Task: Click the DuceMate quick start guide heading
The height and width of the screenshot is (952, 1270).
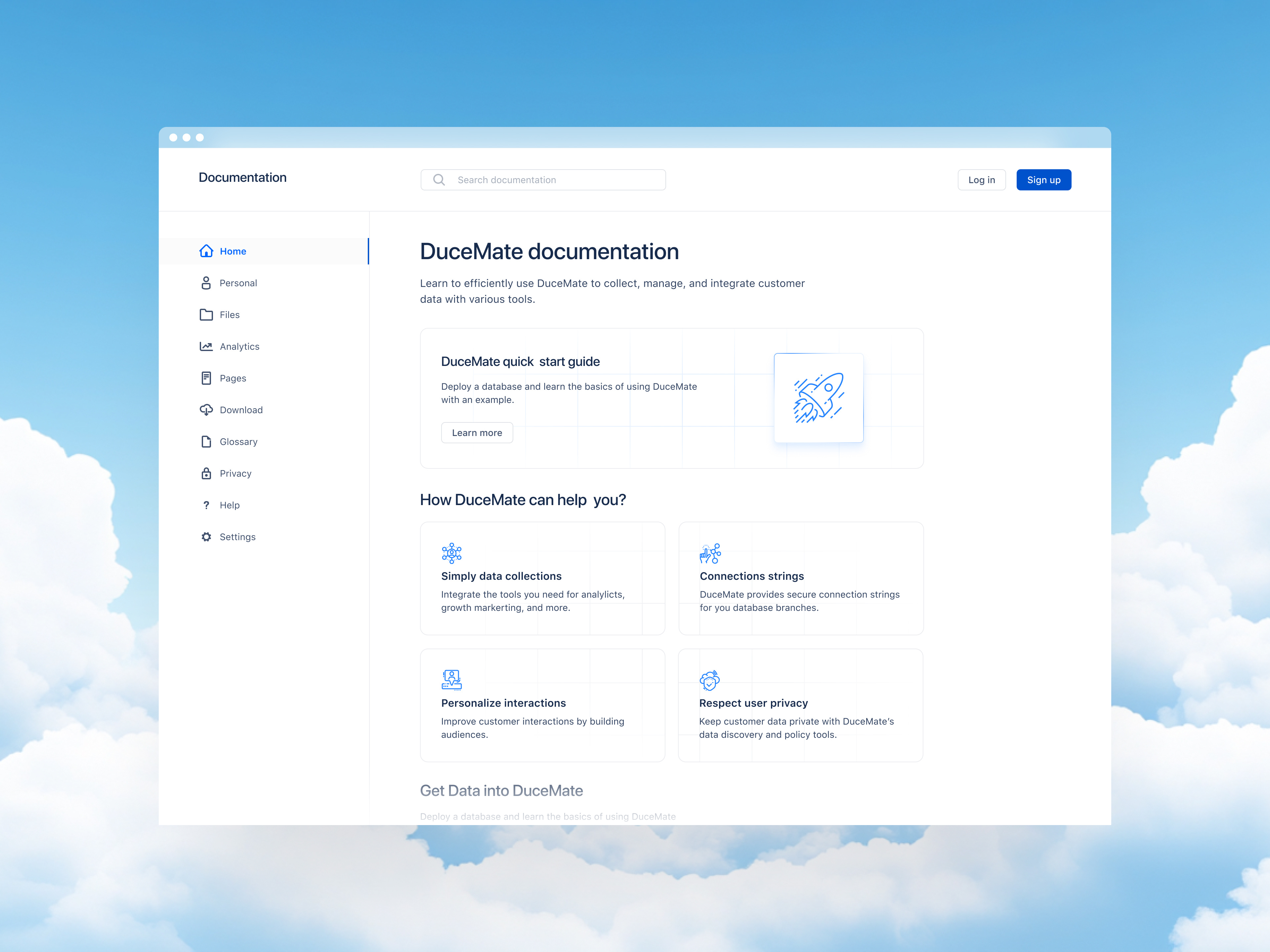Action: tap(520, 362)
